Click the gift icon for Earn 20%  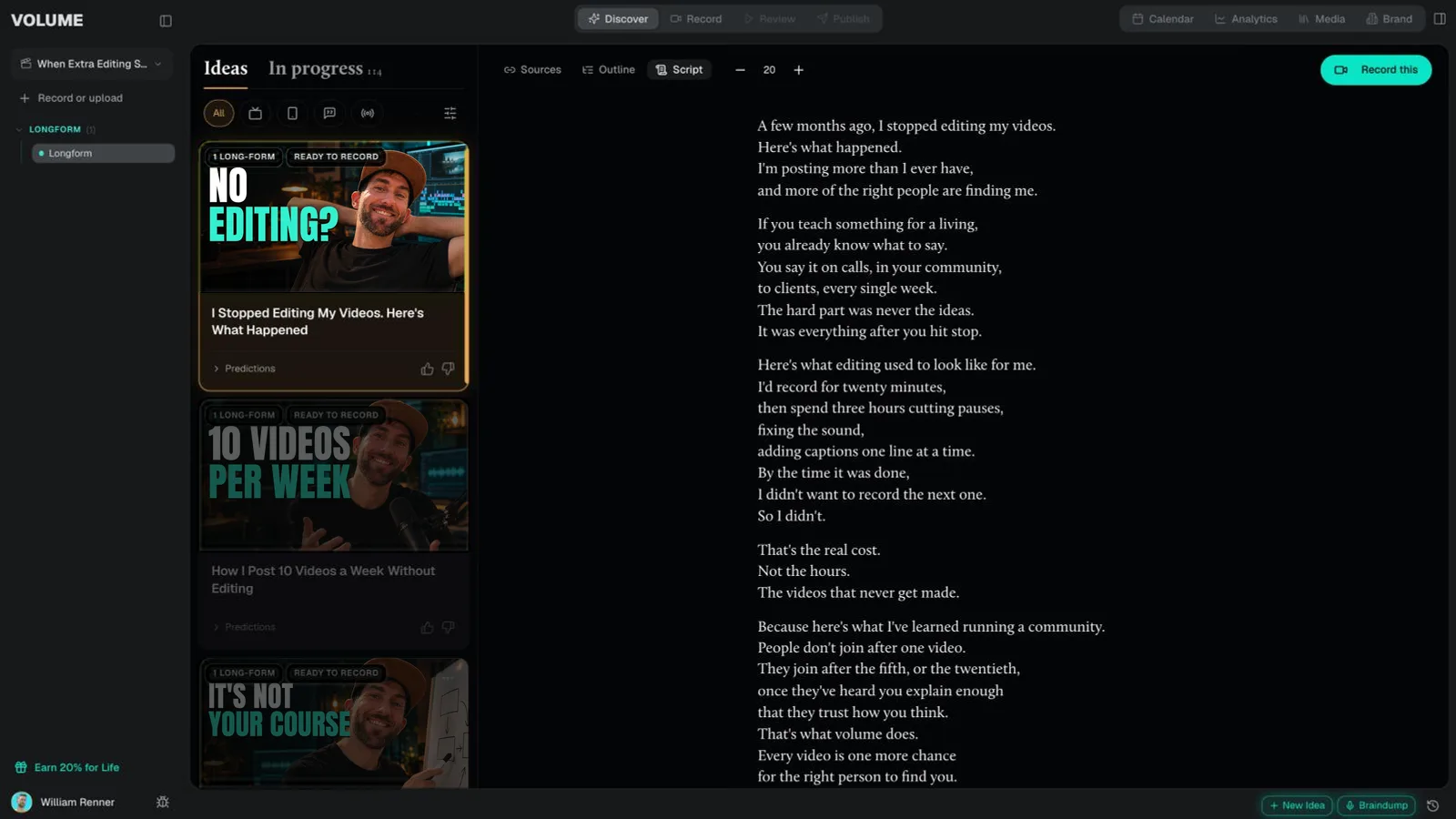[21, 767]
